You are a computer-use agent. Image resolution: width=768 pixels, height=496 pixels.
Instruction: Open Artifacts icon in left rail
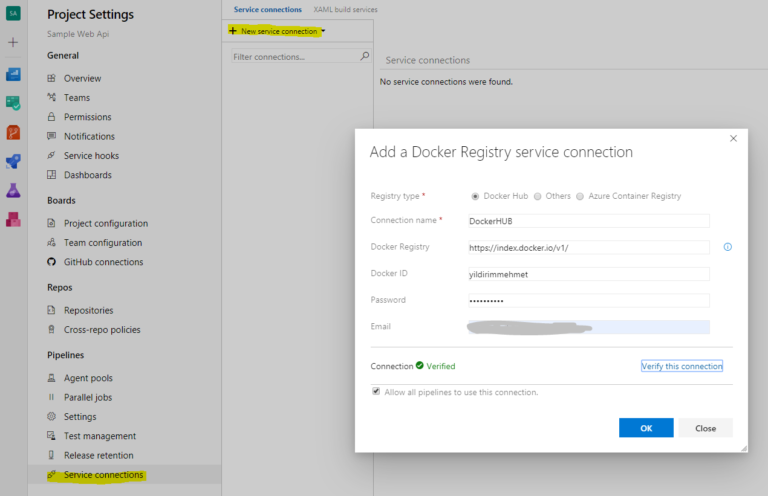pyautogui.click(x=13, y=219)
